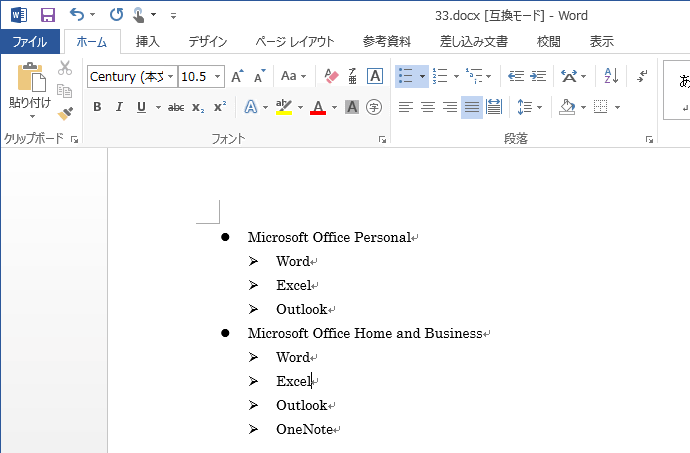Switch to the 挿入 tab
This screenshot has width=690, height=453.
147,42
